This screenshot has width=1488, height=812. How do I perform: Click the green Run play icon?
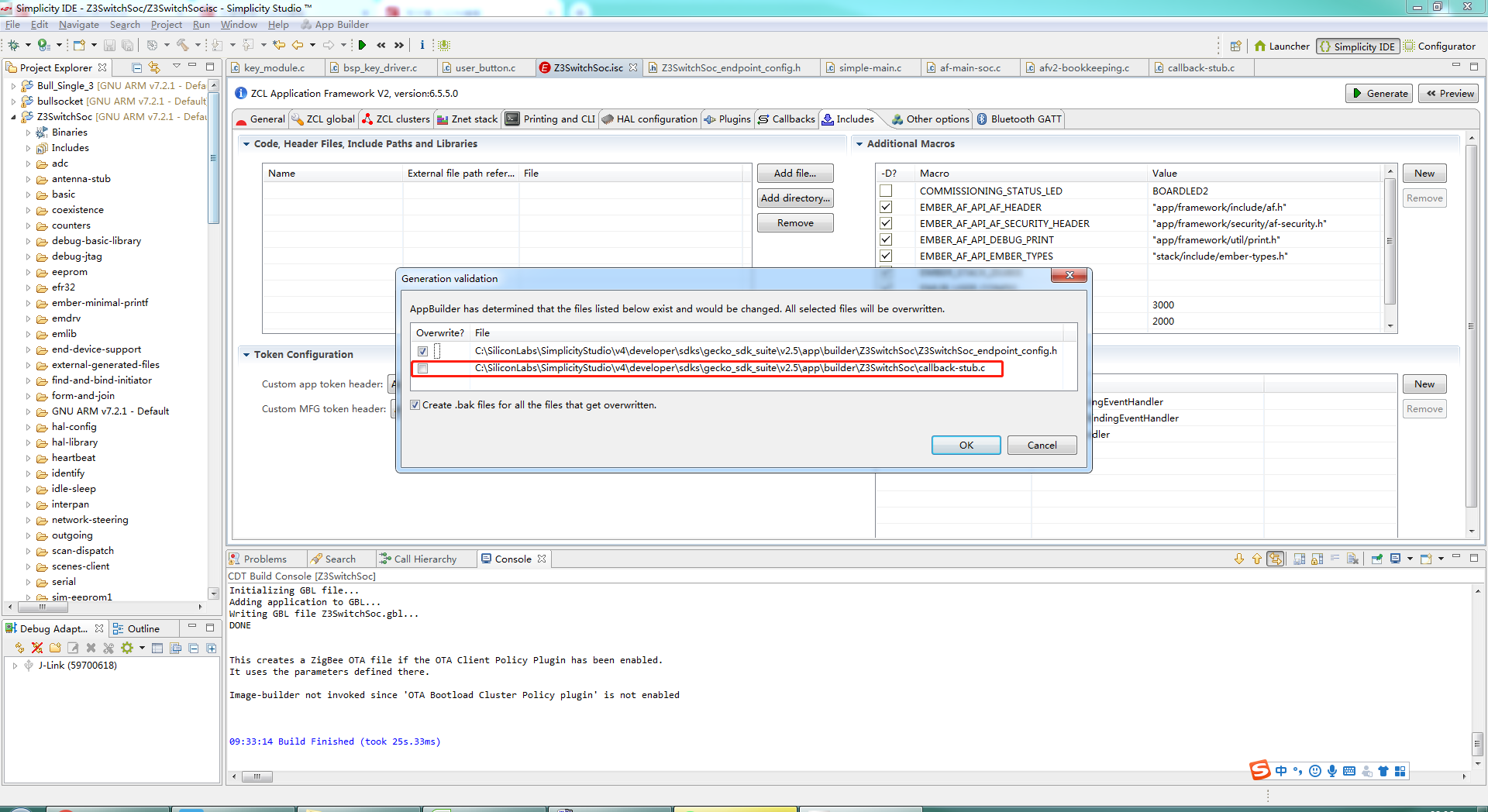(362, 45)
